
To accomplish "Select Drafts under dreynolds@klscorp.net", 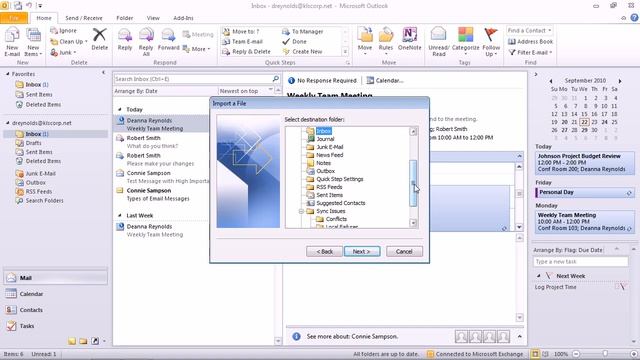I will 33,143.
